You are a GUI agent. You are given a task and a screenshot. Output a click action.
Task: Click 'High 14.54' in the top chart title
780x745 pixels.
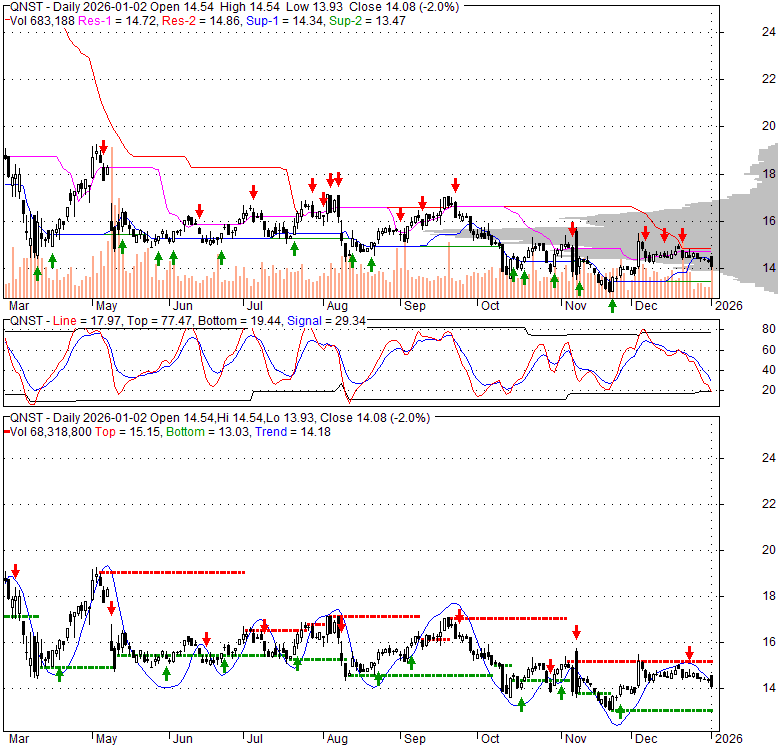(249, 7)
